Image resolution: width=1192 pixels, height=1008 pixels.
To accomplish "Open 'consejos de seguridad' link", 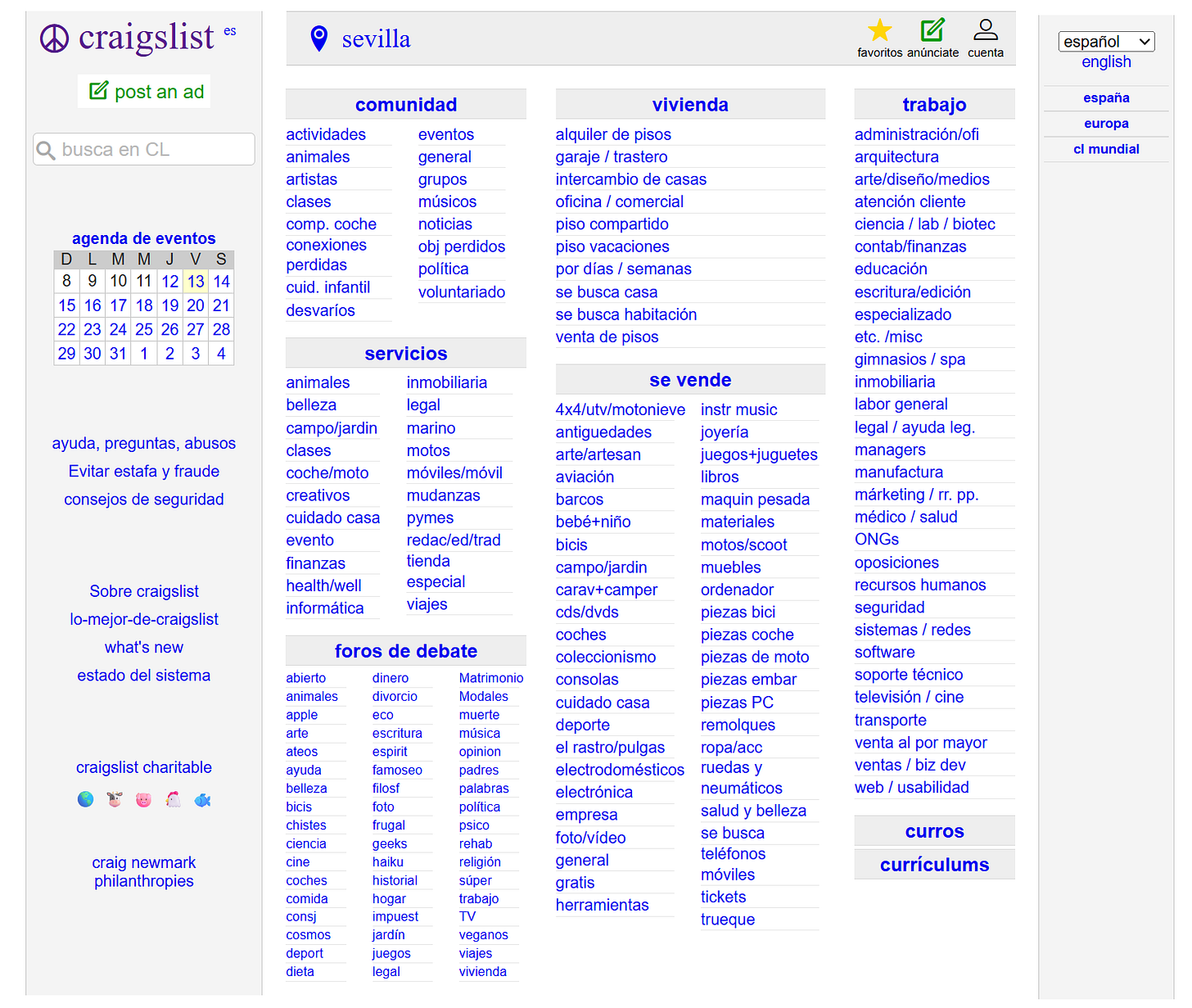I will click(144, 499).
